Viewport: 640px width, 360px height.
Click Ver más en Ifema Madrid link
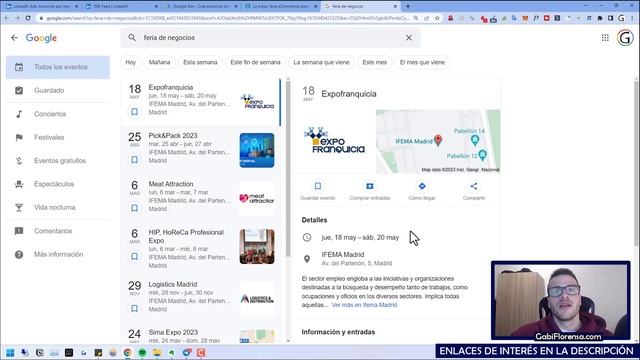pyautogui.click(x=364, y=305)
